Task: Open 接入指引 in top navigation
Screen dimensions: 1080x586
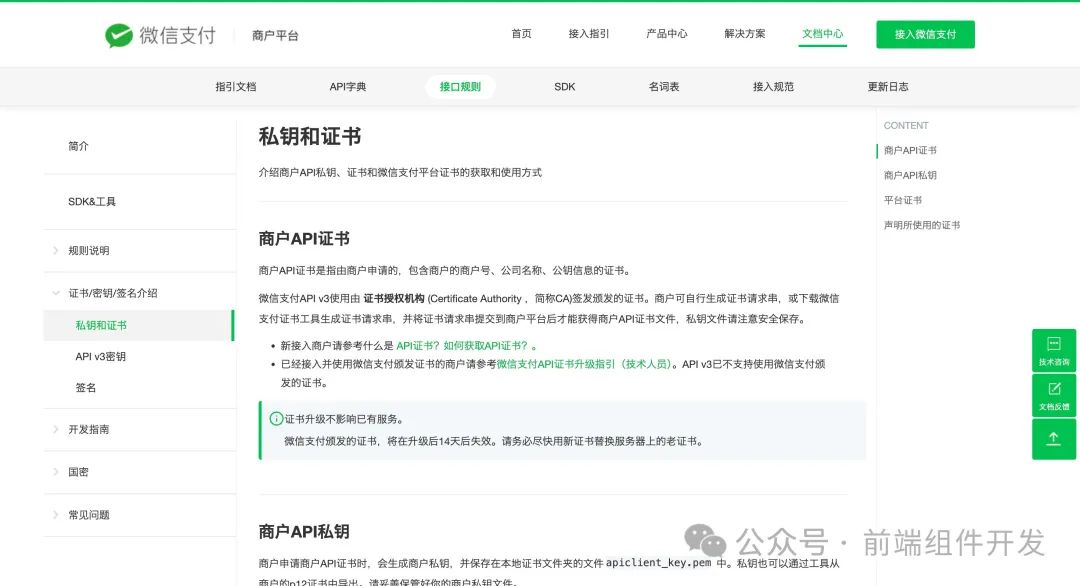Action: 589,34
